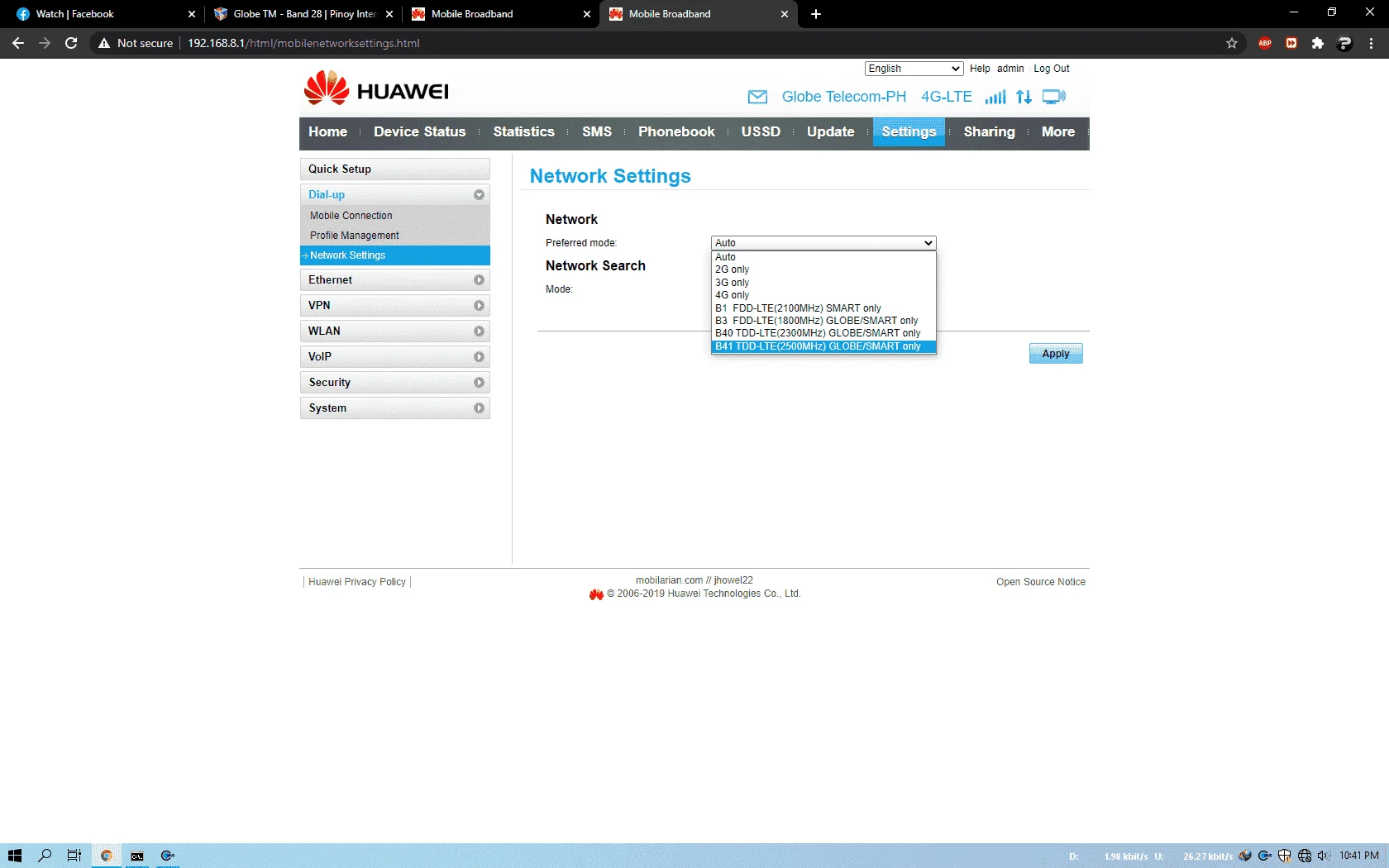1389x868 pixels.
Task: Expand the VPN sidebar section
Action: (395, 306)
